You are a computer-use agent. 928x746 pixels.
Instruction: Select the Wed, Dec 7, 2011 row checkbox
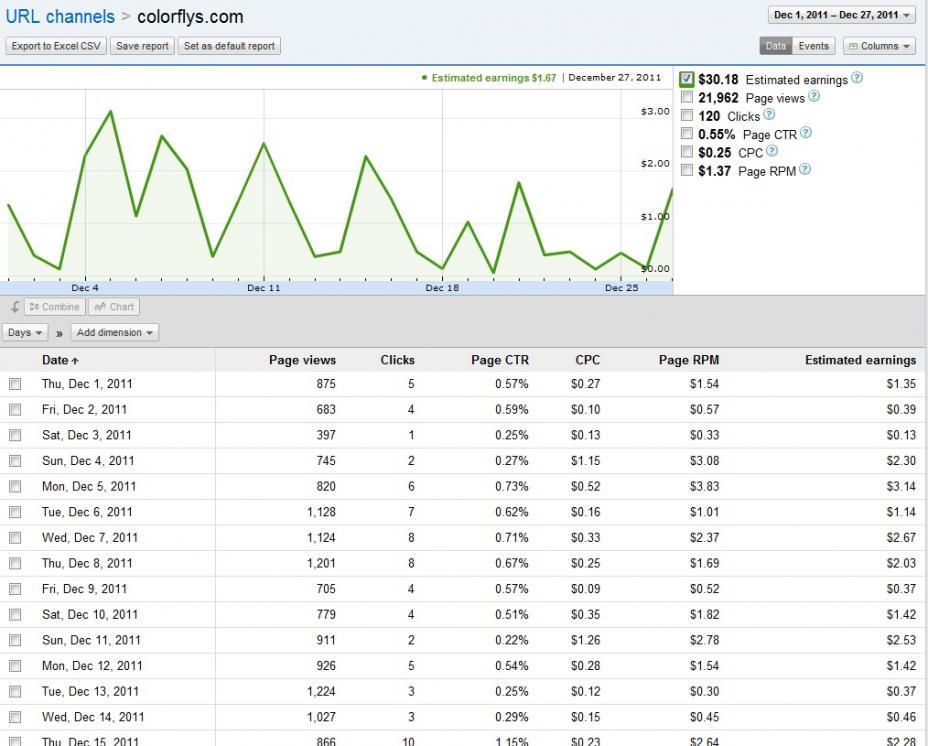tap(15, 538)
